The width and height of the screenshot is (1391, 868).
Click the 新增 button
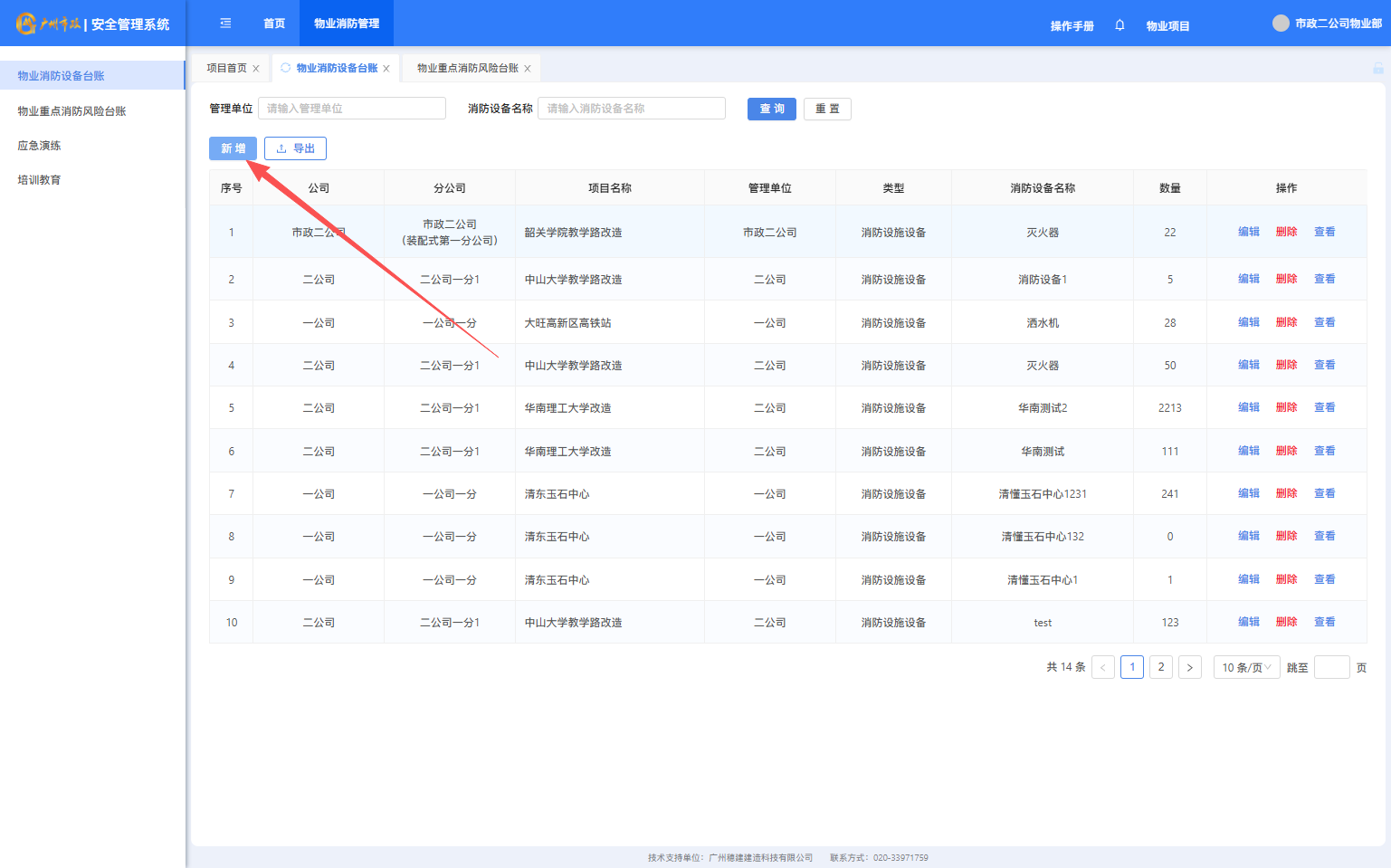click(233, 148)
